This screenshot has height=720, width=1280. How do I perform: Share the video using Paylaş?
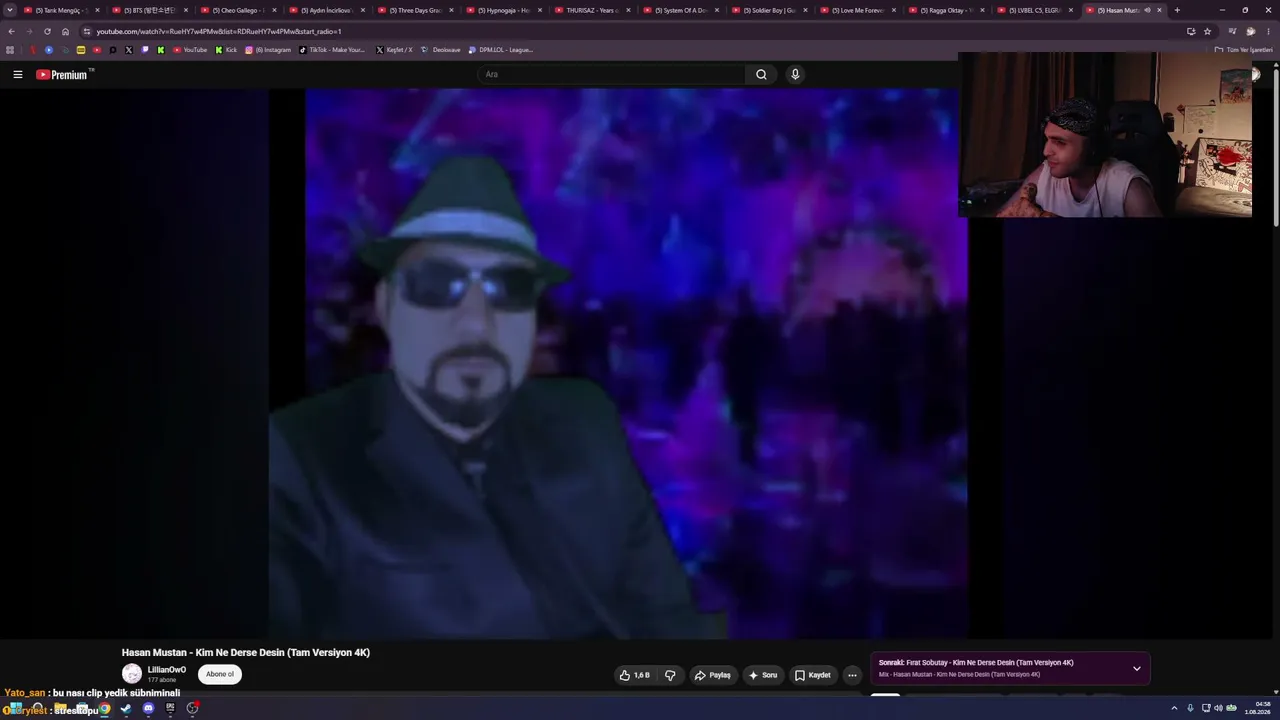(x=713, y=675)
